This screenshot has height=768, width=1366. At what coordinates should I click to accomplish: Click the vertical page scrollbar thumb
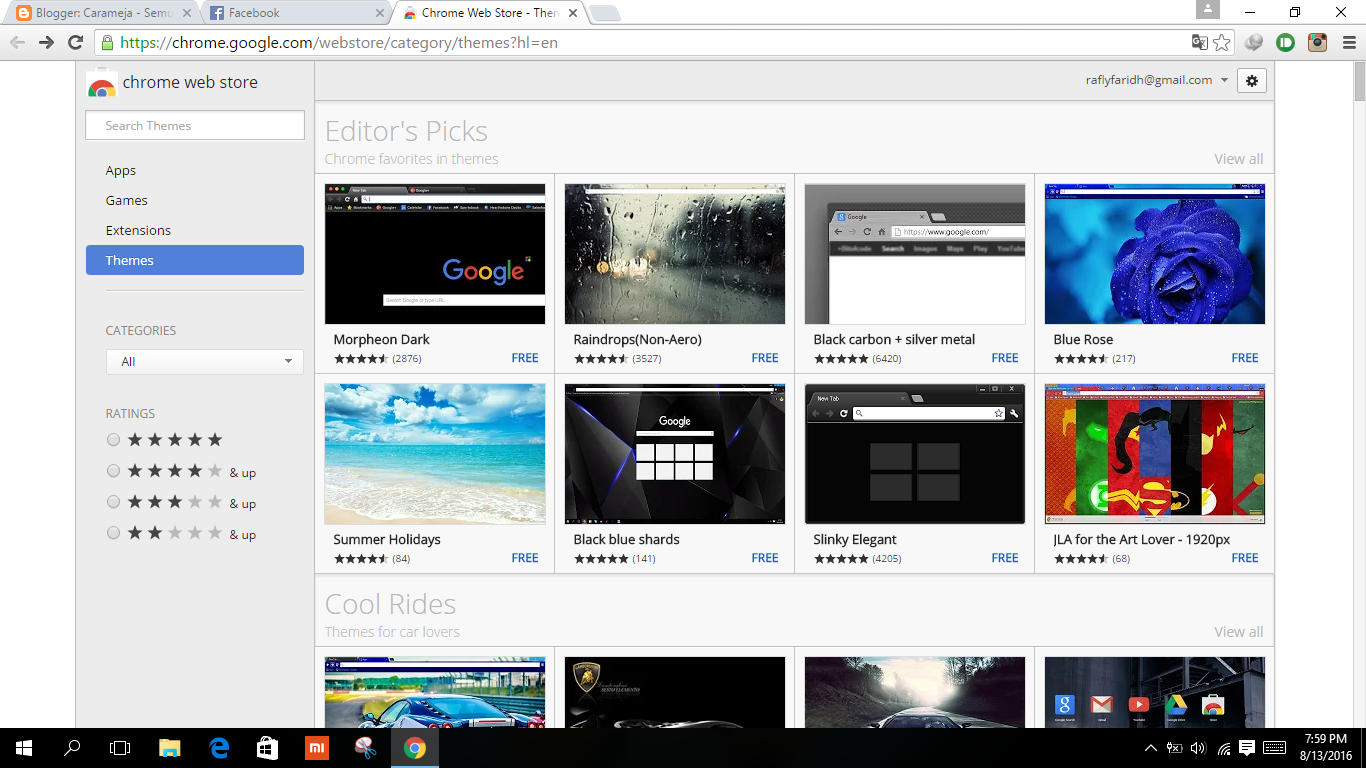1360,82
